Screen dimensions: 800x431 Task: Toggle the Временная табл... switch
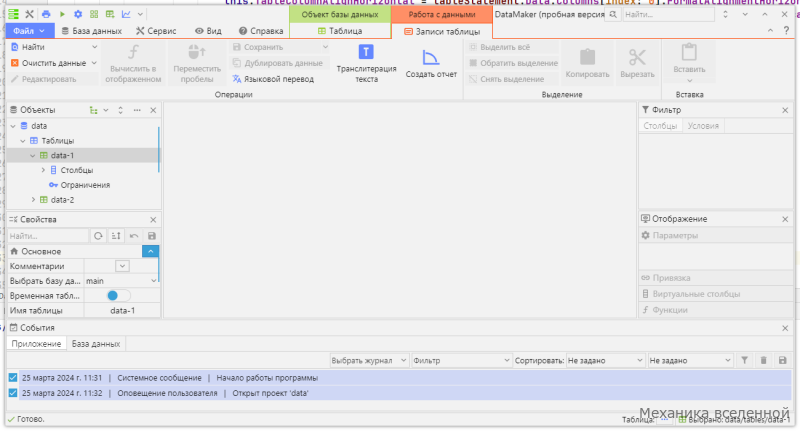point(118,295)
